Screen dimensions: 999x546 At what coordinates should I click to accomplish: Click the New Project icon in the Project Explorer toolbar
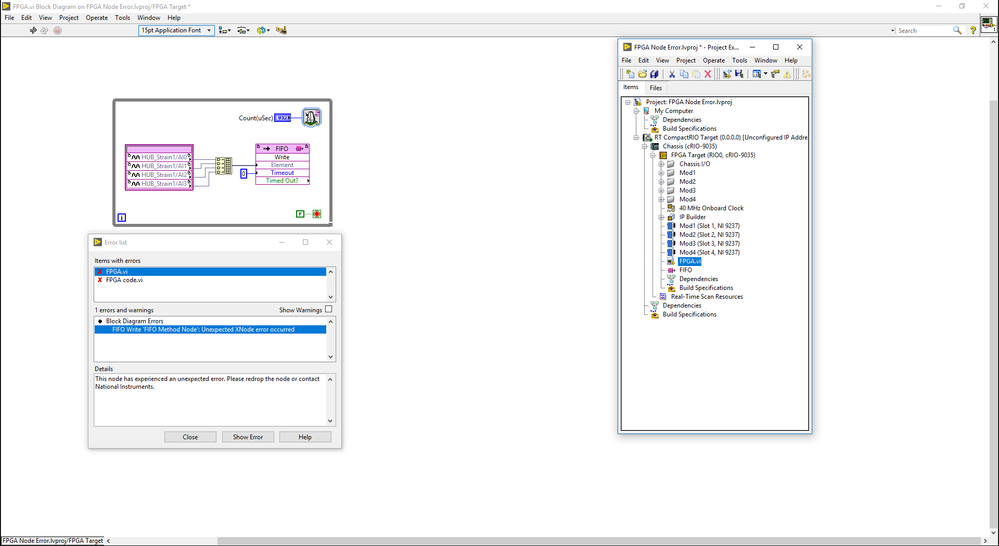pos(629,74)
